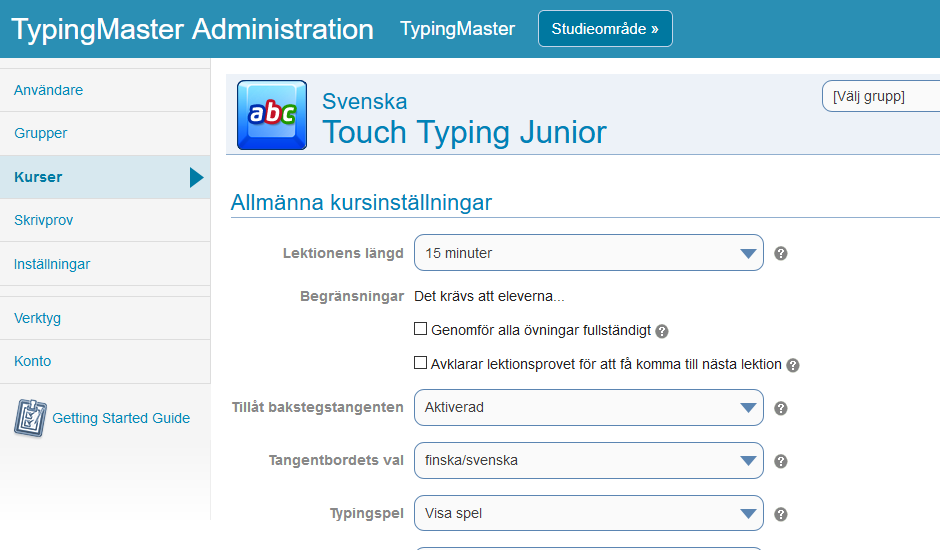
Task: Click the Touch Typing Junior course title
Action: 465,132
